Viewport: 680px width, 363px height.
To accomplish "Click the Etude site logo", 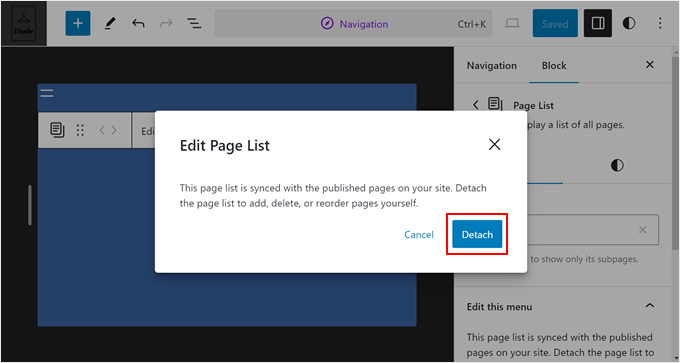I will click(23, 23).
